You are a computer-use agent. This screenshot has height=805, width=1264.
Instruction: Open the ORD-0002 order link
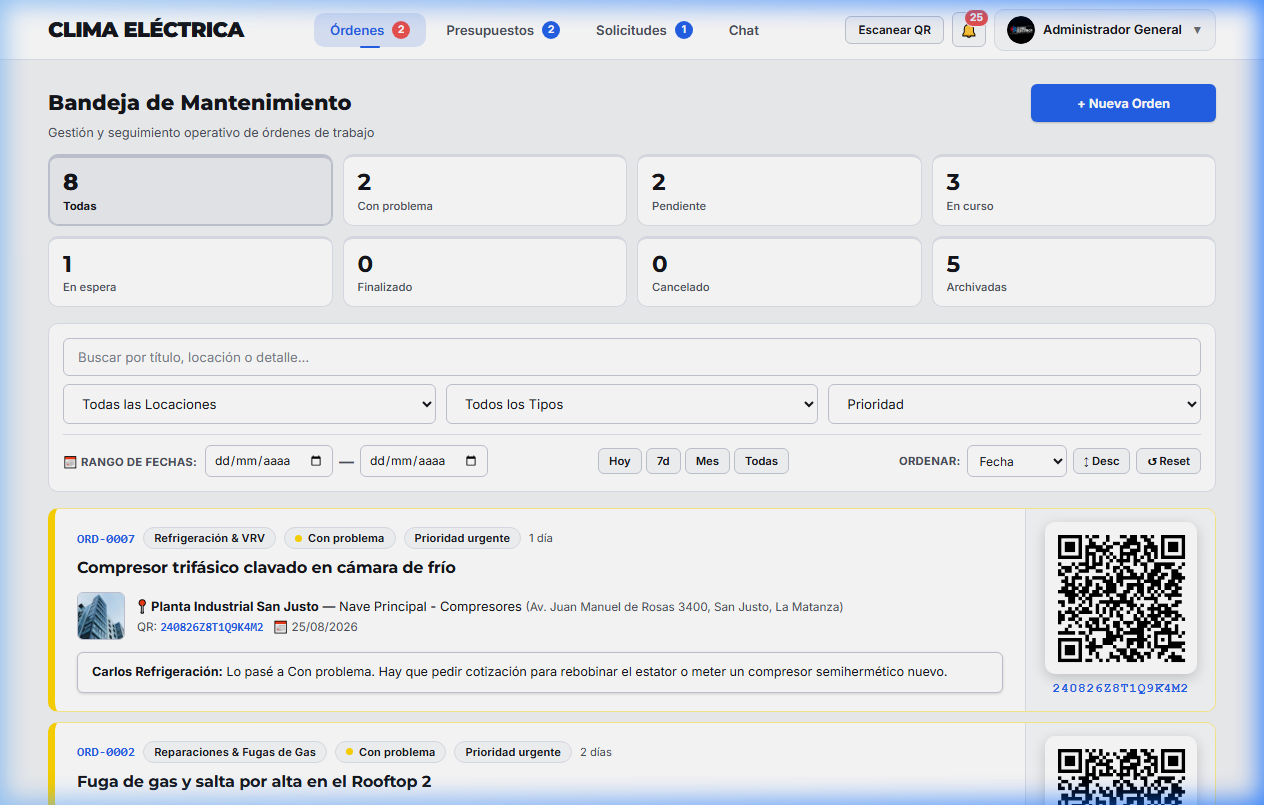[106, 752]
